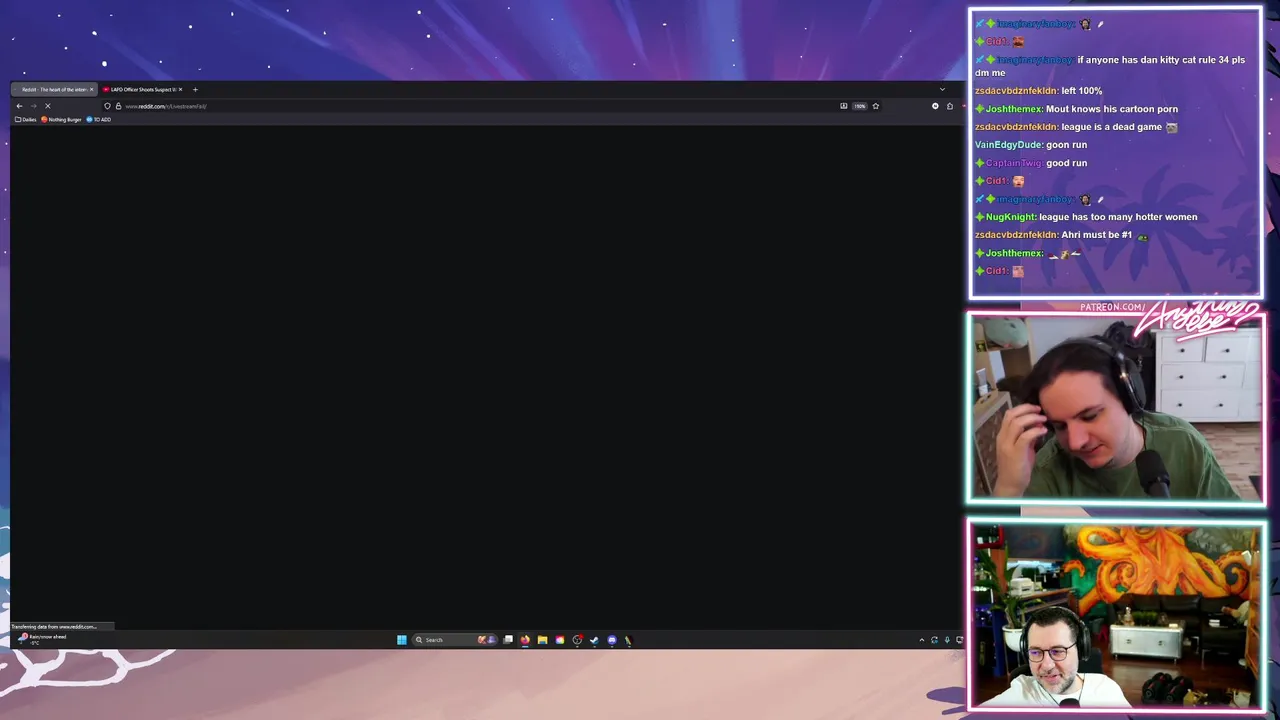This screenshot has height=720, width=1280.
Task: Open the Dailies bookmarks folder
Action: pyautogui.click(x=26, y=120)
